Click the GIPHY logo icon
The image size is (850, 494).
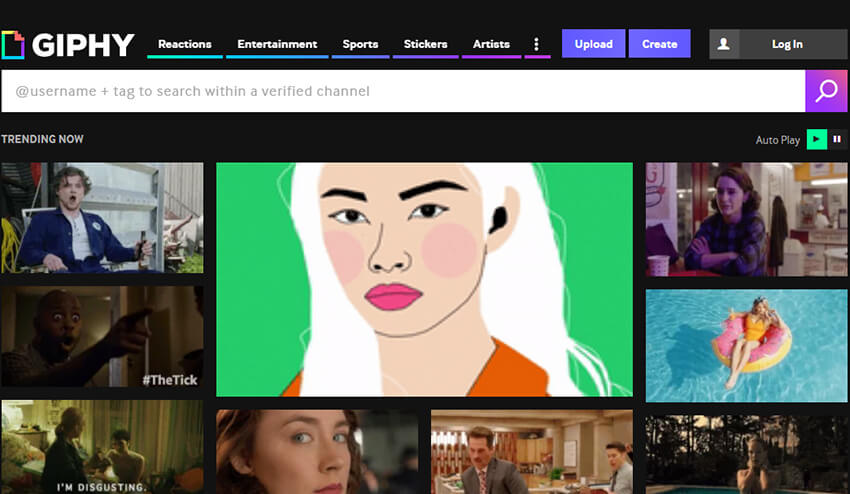point(13,44)
